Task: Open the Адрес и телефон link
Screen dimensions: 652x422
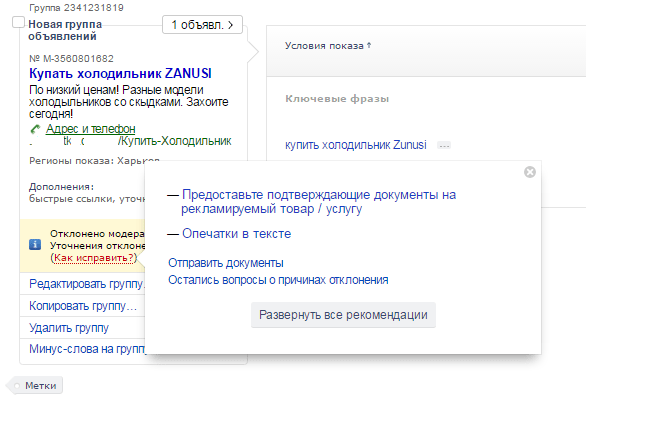Action: click(x=90, y=129)
